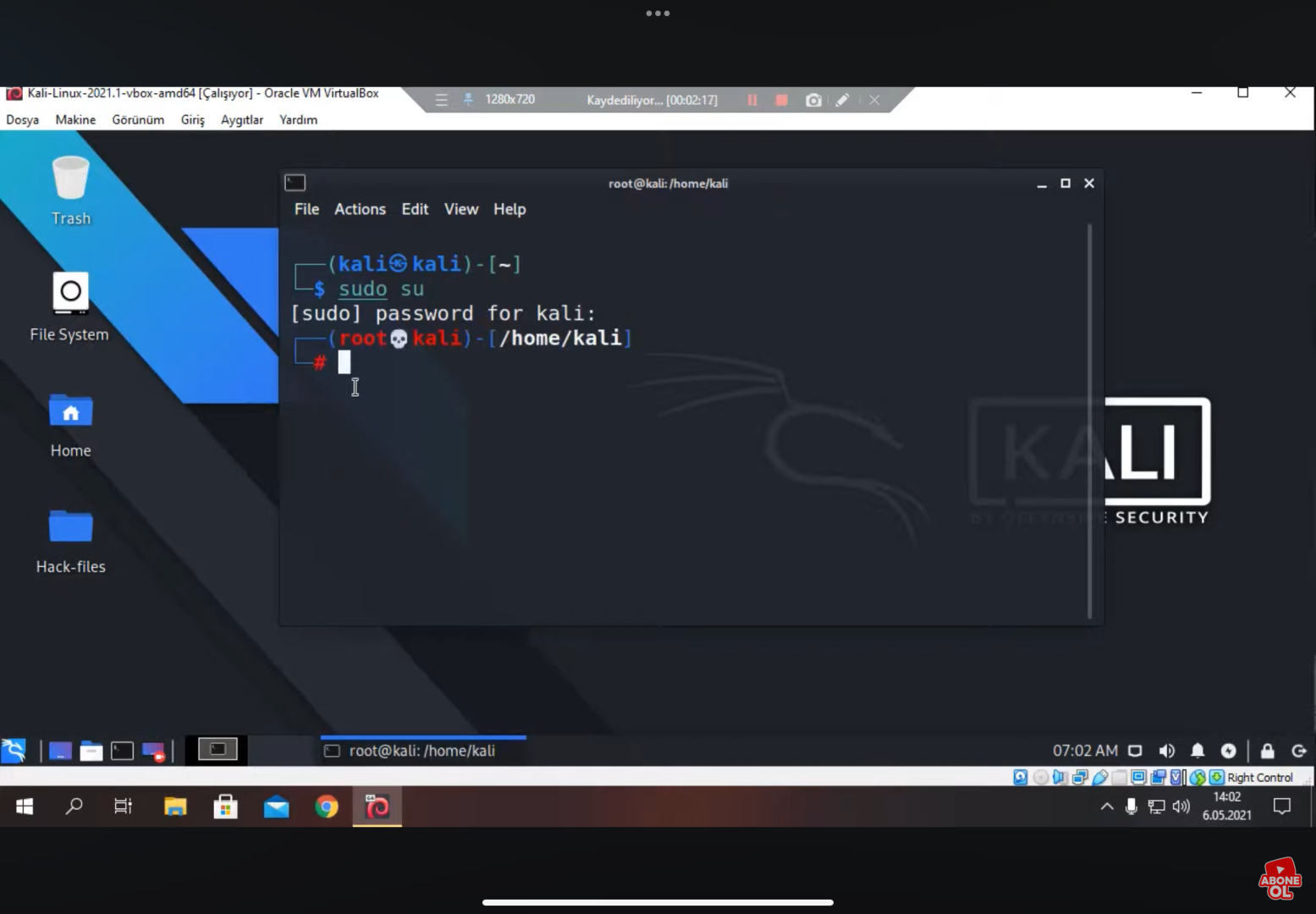Open the File System desktop icon
This screenshot has width=1316, height=914.
pos(69,306)
